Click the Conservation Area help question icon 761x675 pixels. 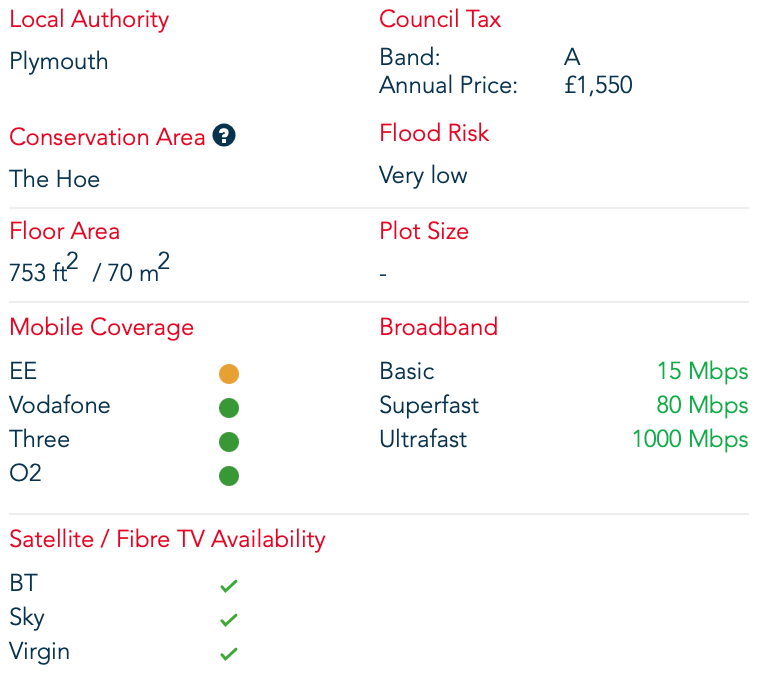pyautogui.click(x=224, y=137)
